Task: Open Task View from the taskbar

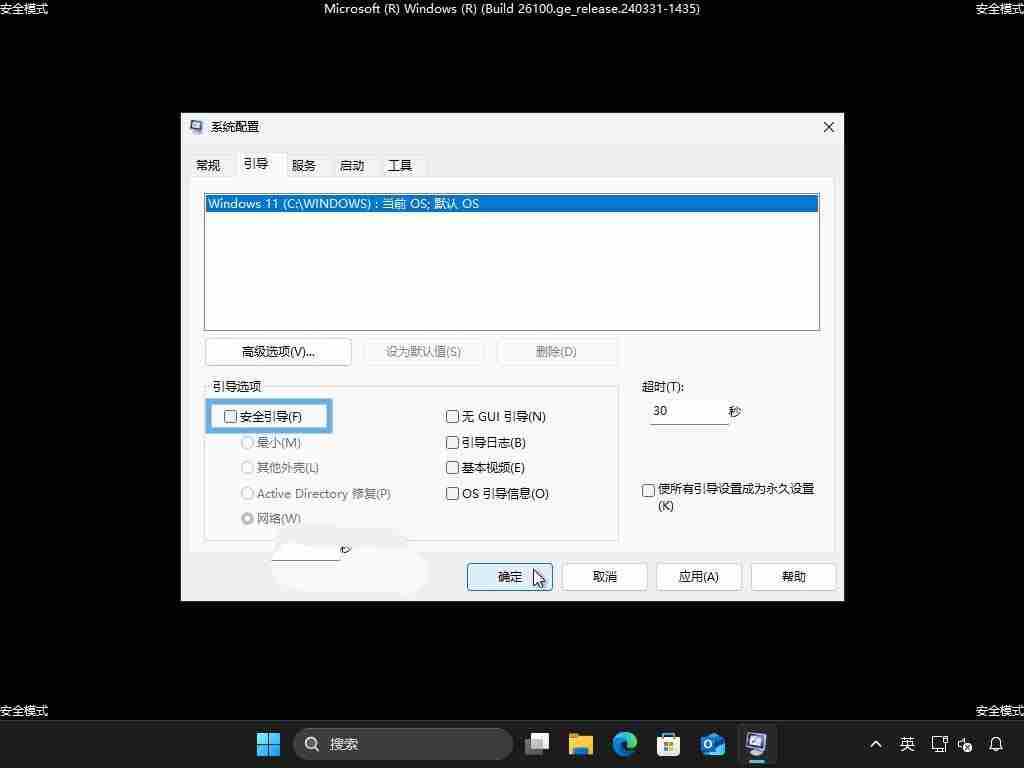Action: 537,744
